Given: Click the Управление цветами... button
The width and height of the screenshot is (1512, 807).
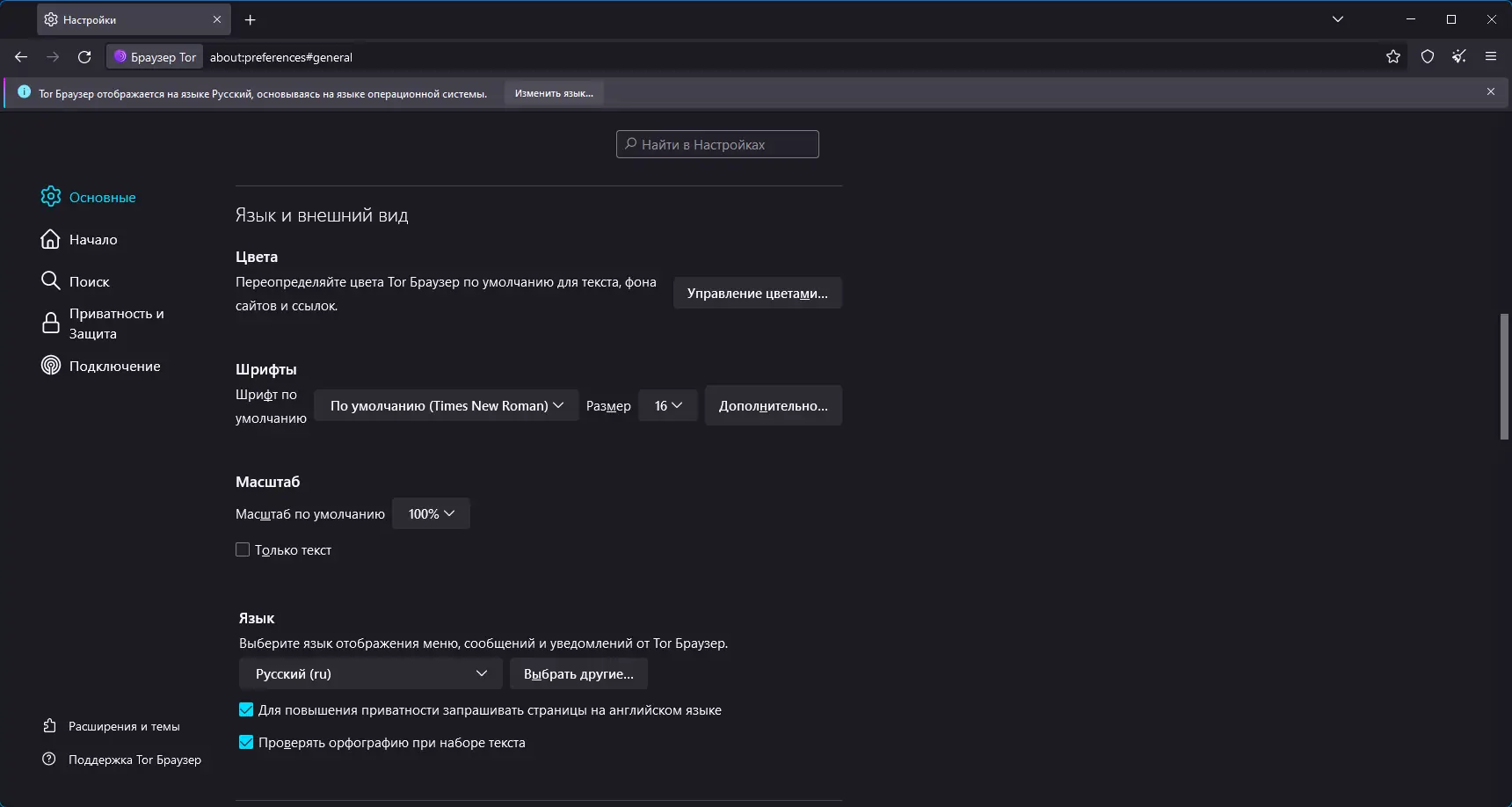Looking at the screenshot, I should click(758, 293).
